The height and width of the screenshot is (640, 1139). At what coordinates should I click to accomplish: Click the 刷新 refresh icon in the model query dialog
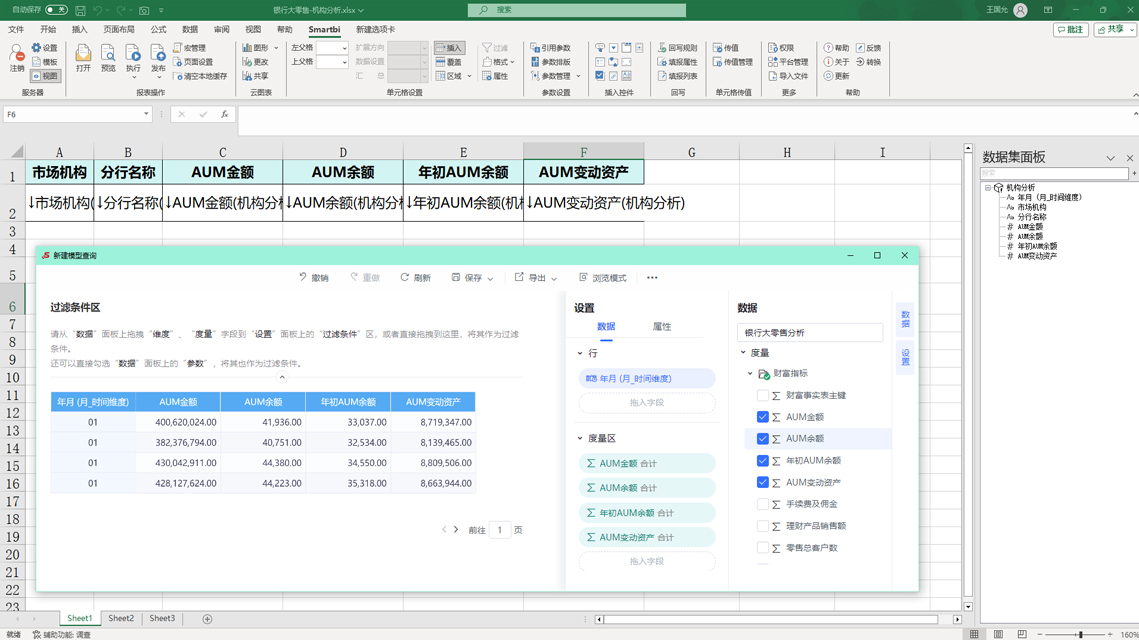pos(418,278)
